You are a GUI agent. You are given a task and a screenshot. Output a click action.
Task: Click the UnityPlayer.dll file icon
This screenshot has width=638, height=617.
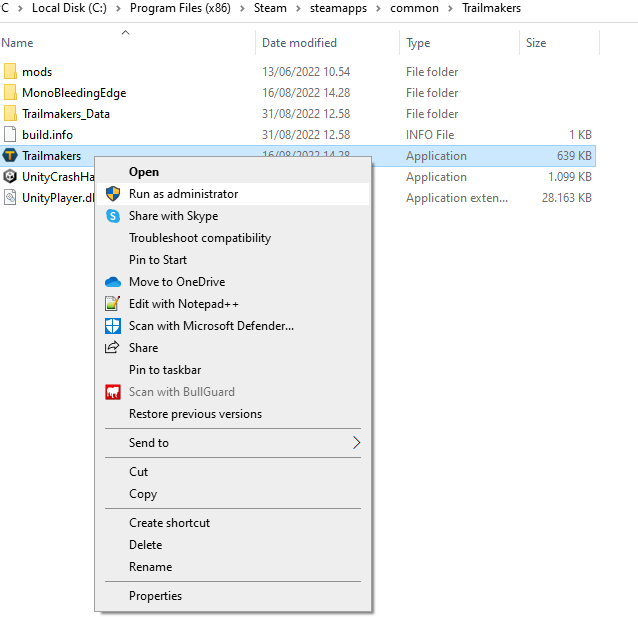click(10, 198)
